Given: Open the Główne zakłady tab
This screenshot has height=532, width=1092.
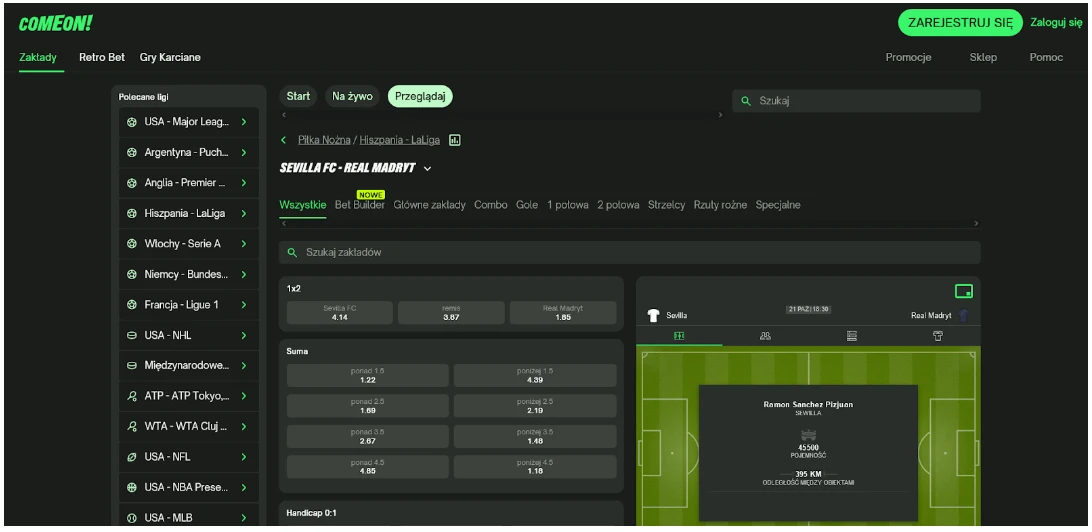Looking at the screenshot, I should tap(429, 205).
